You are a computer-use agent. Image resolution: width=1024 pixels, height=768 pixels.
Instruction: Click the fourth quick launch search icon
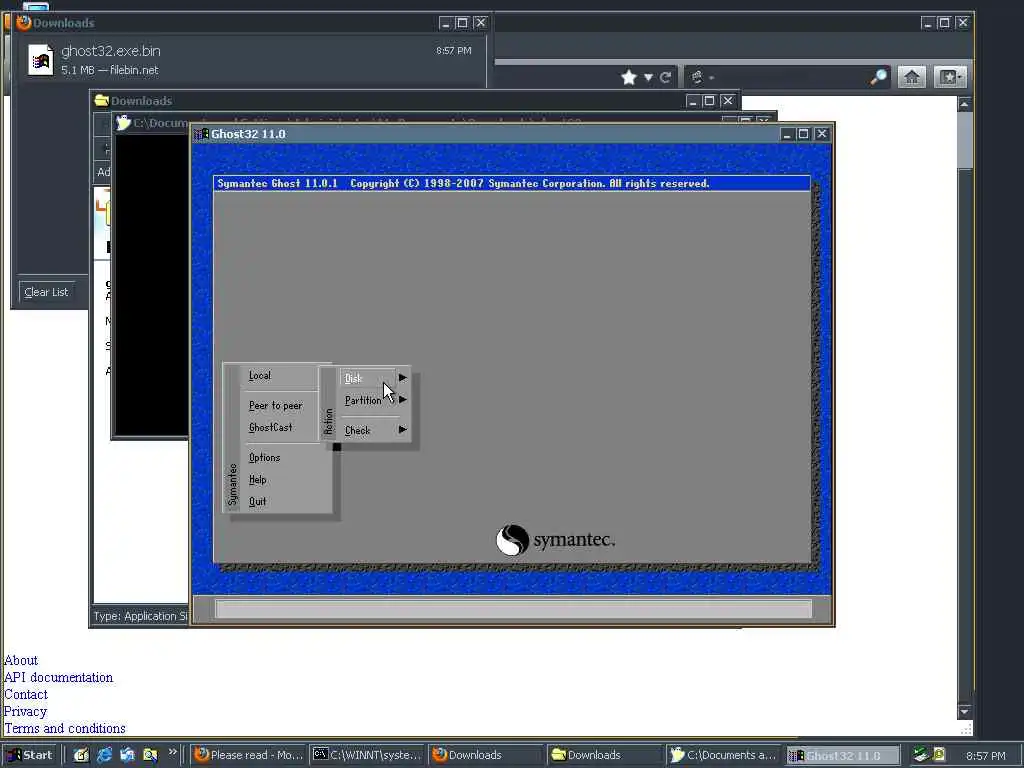coord(150,755)
